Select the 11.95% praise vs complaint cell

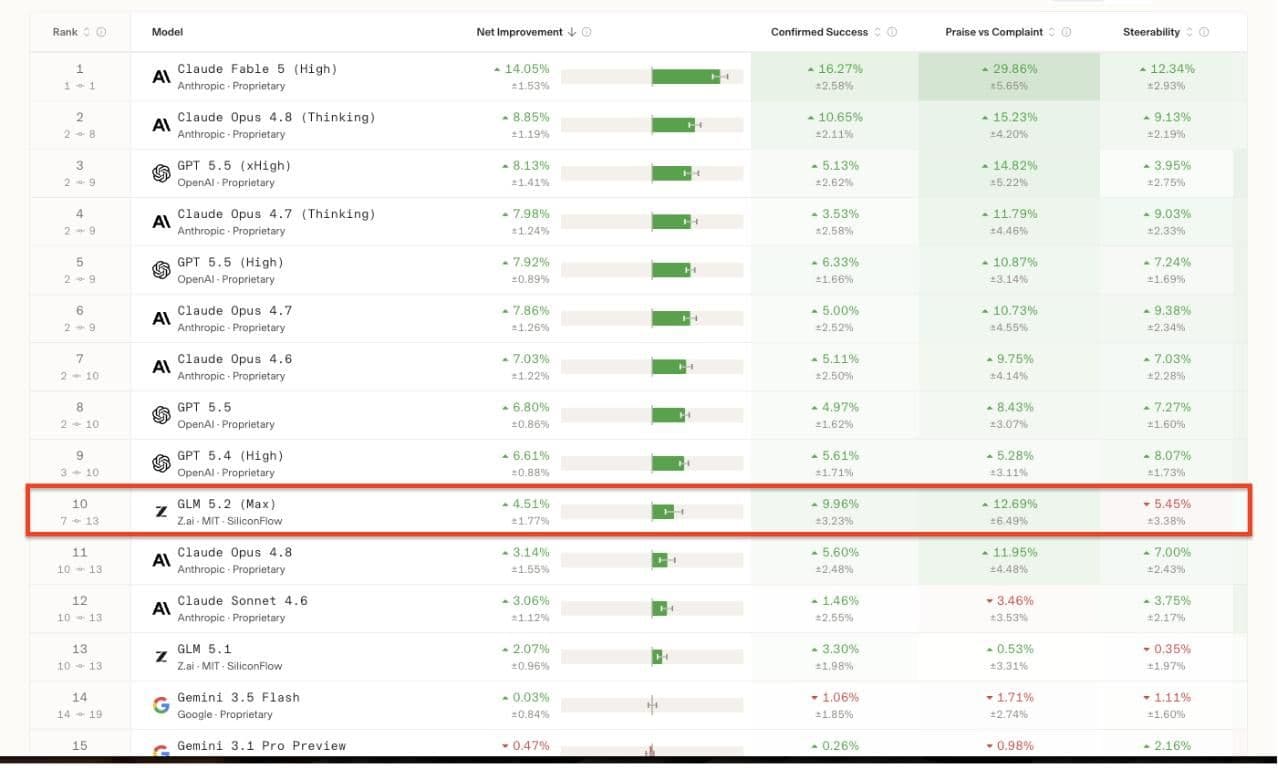point(1009,560)
